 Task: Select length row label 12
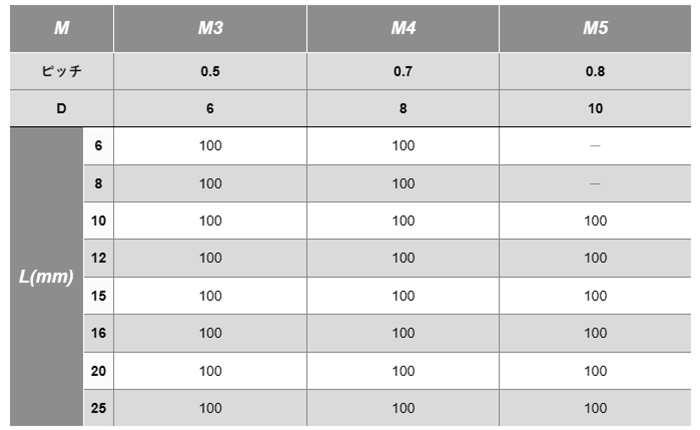pyautogui.click(x=99, y=258)
